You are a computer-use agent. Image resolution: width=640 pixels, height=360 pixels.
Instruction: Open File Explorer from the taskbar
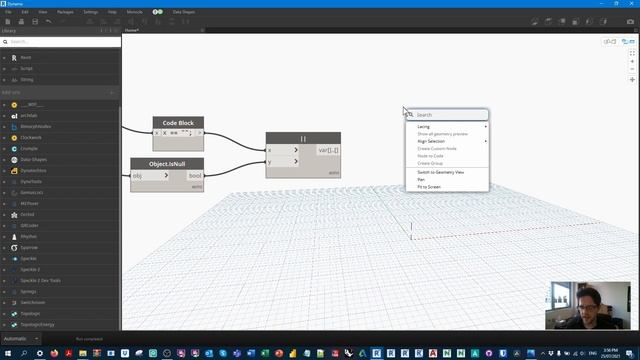click(x=83, y=353)
